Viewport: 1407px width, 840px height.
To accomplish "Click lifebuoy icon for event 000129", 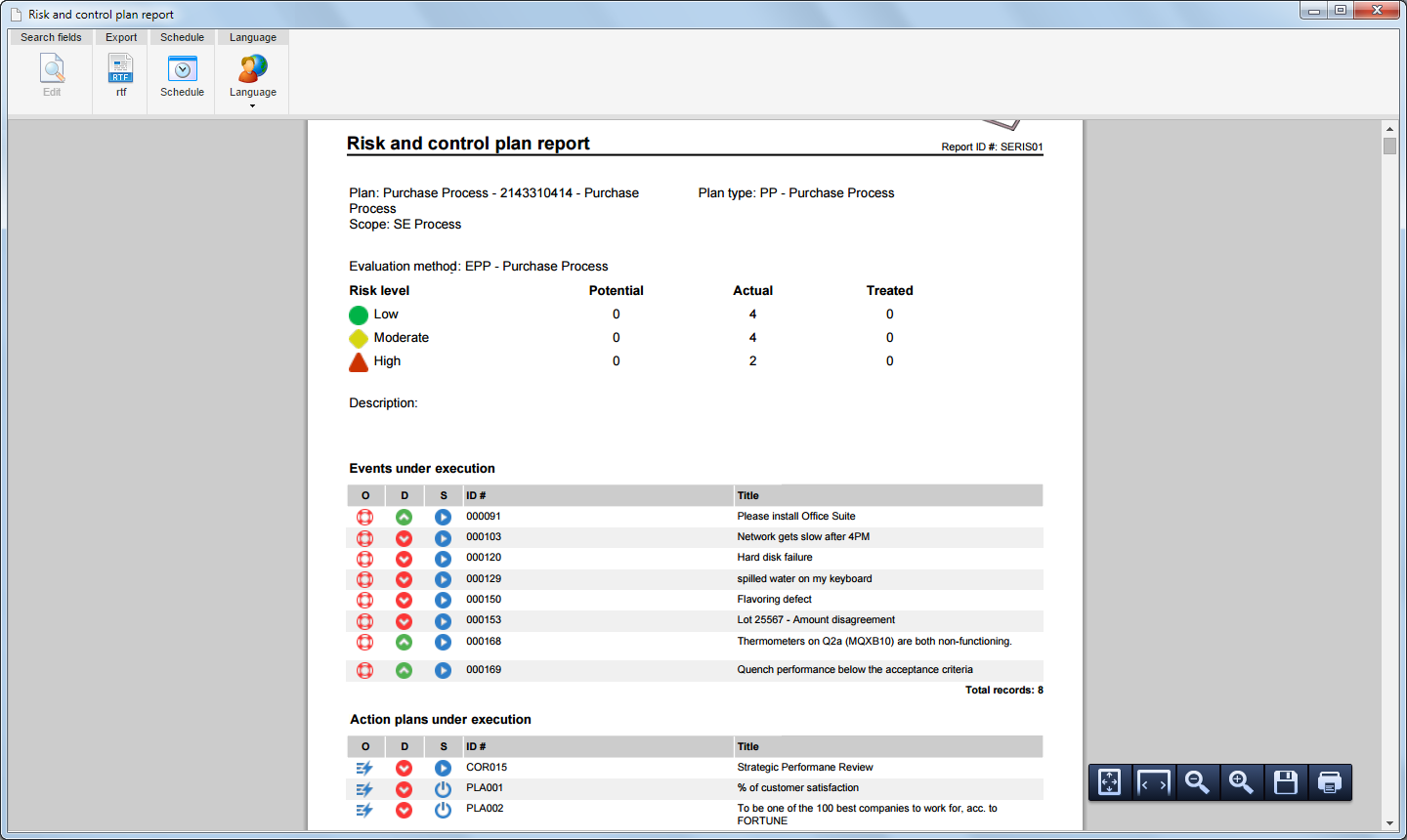I will 365,579.
